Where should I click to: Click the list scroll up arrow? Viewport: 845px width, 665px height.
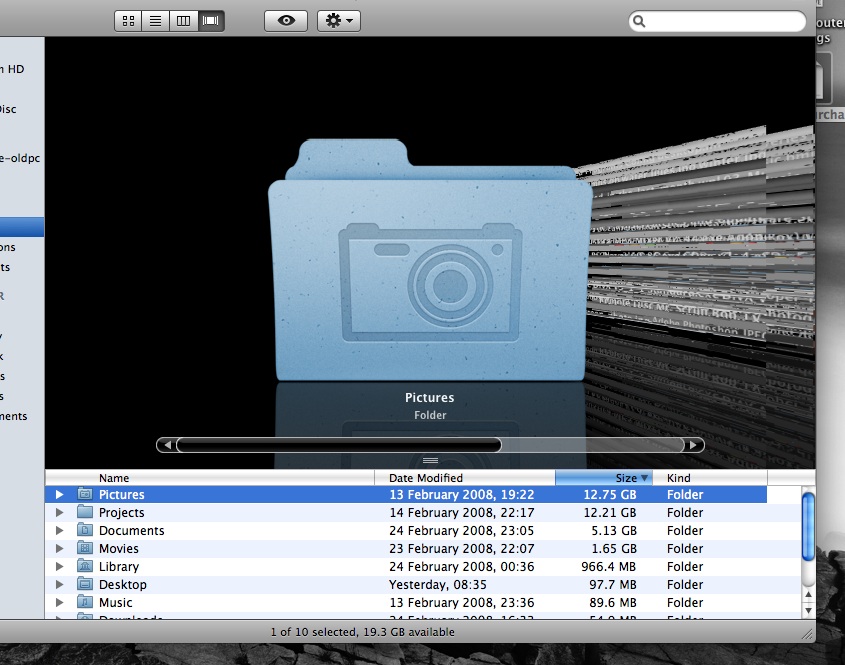pyautogui.click(x=808, y=594)
